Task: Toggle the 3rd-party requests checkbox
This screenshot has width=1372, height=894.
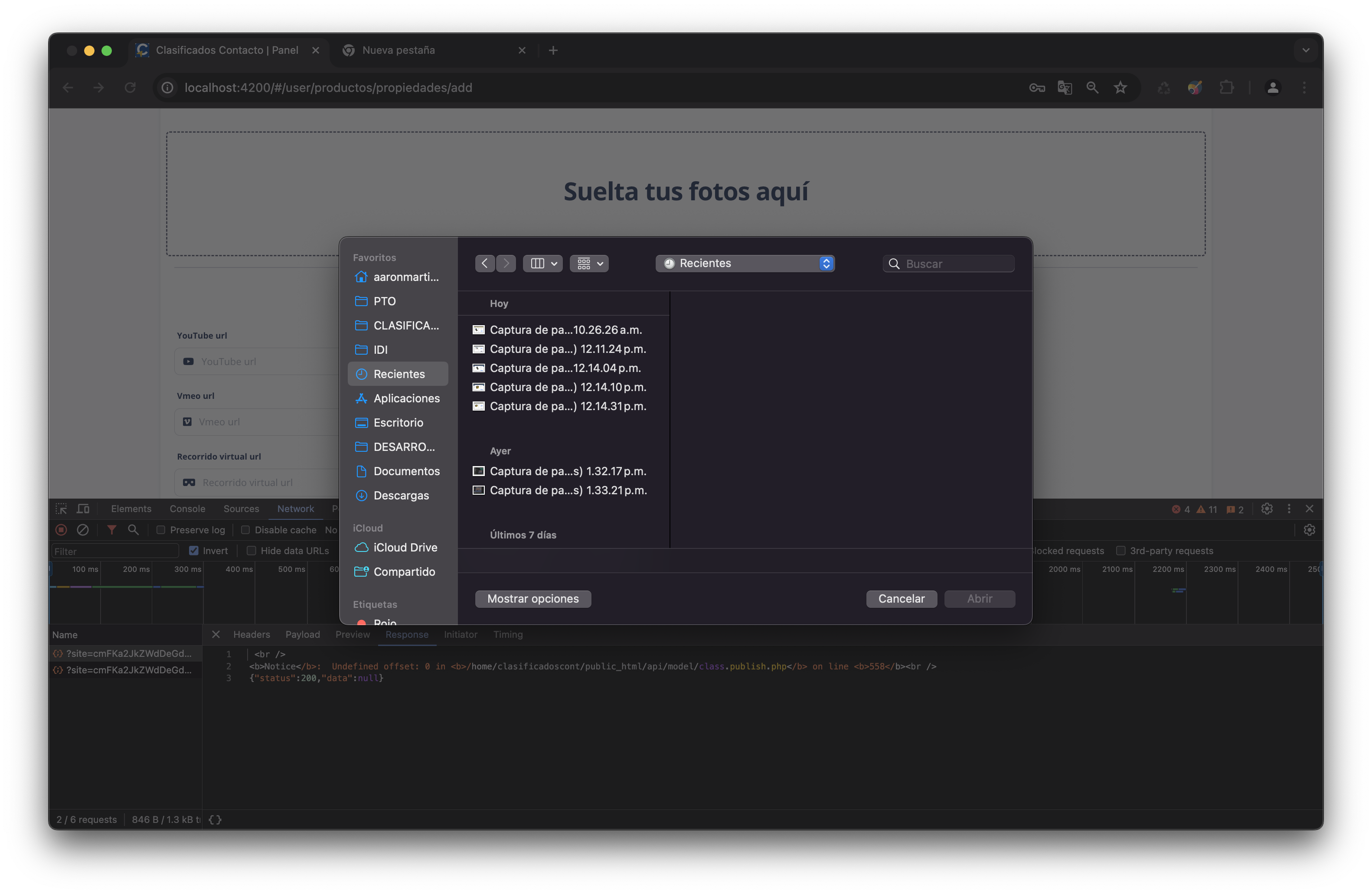Action: 1120,551
